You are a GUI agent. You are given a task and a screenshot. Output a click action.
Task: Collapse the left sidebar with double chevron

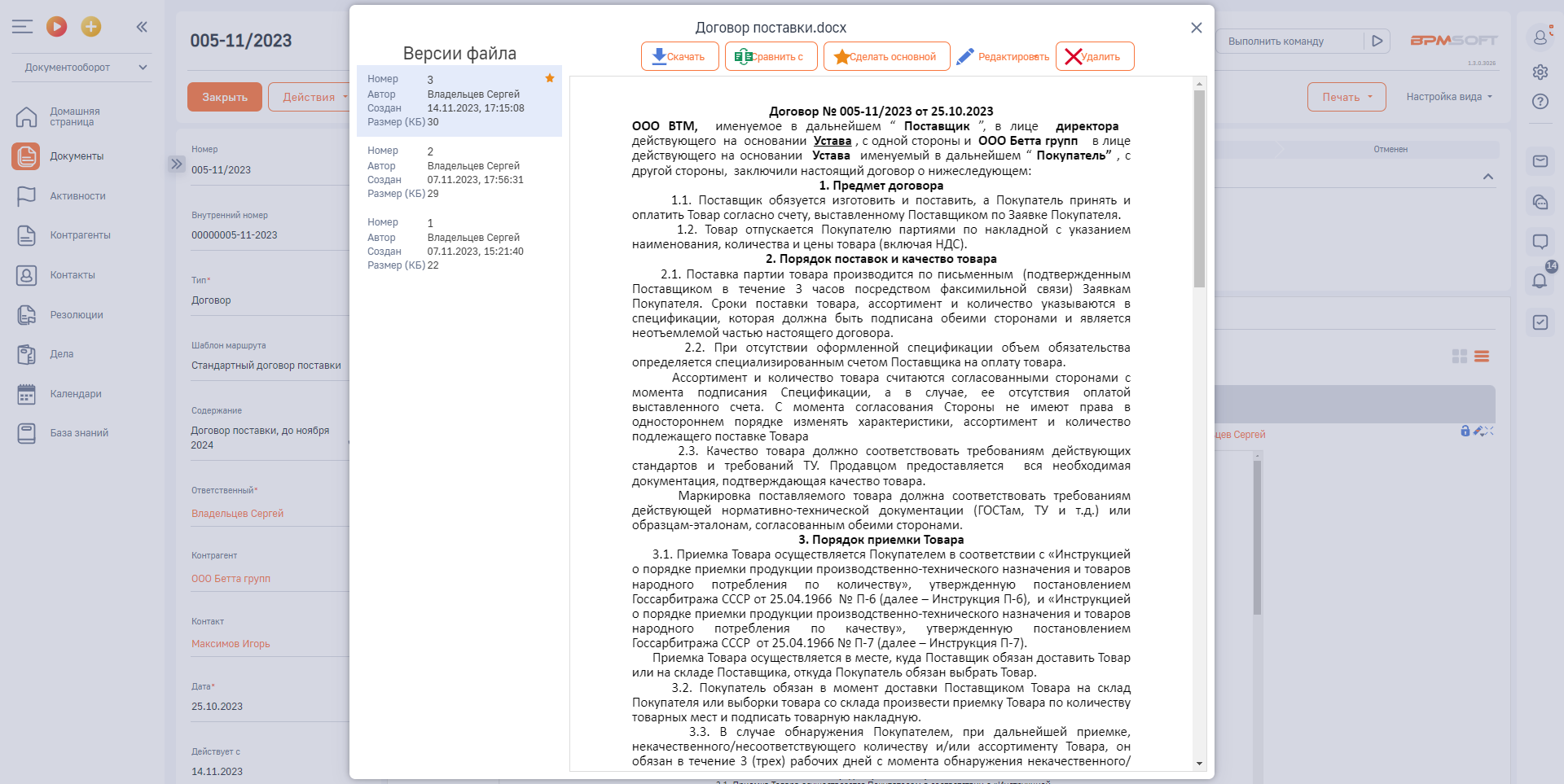point(142,27)
